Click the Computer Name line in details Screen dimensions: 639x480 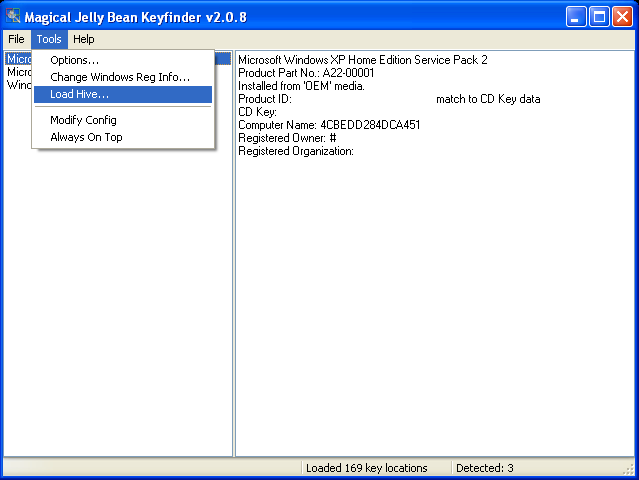point(329,125)
